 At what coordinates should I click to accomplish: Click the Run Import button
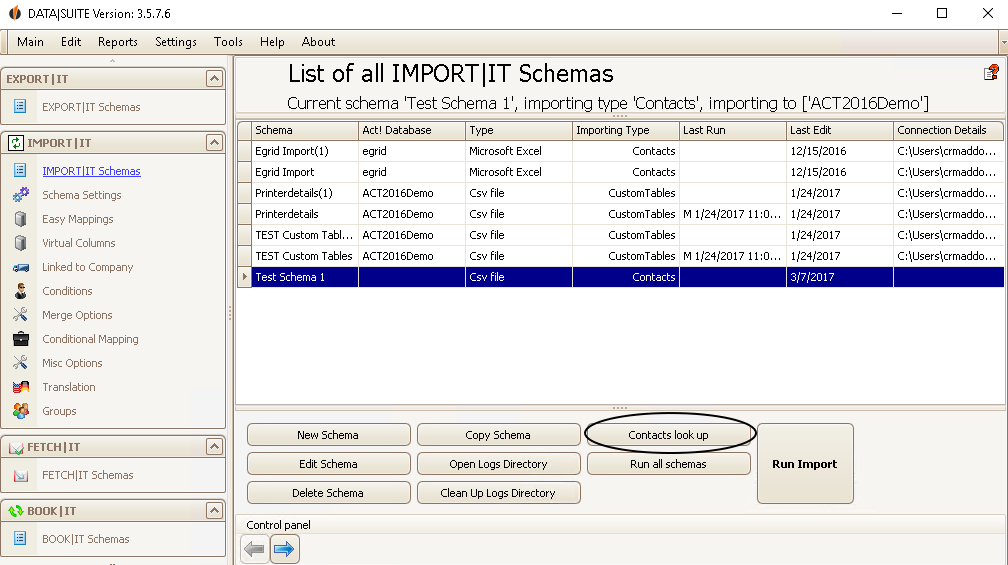coord(805,463)
